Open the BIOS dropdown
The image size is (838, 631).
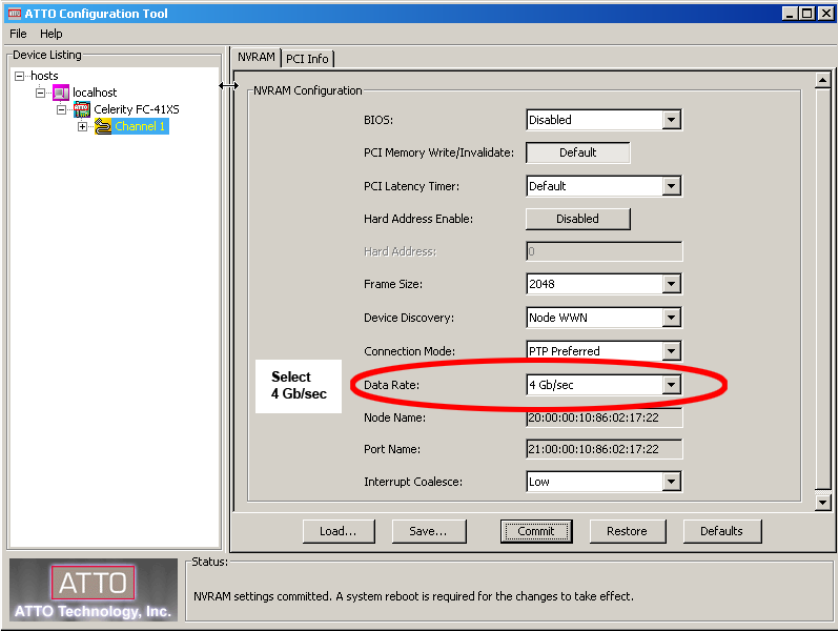671,120
